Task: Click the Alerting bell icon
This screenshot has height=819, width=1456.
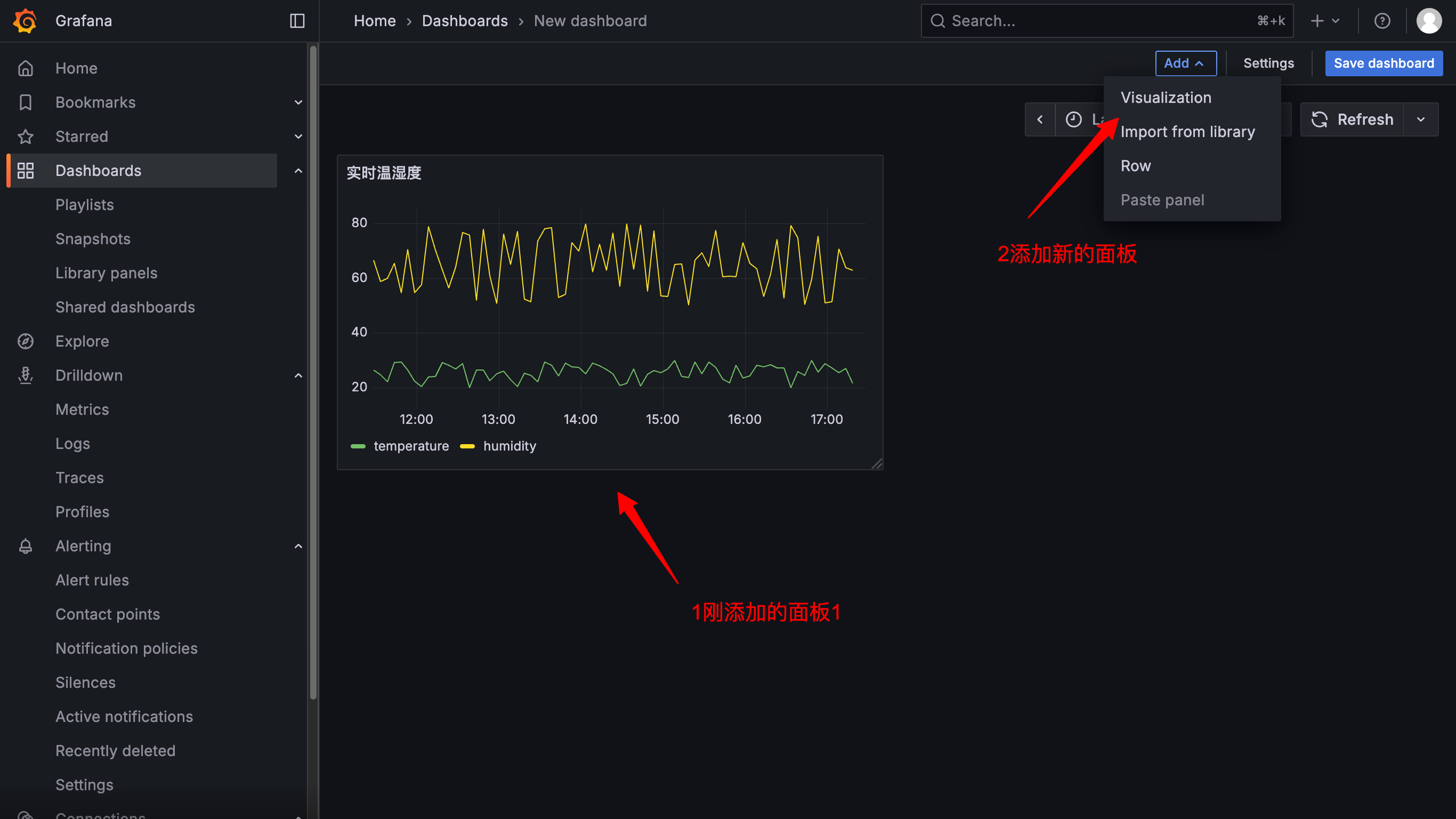Action: click(26, 546)
